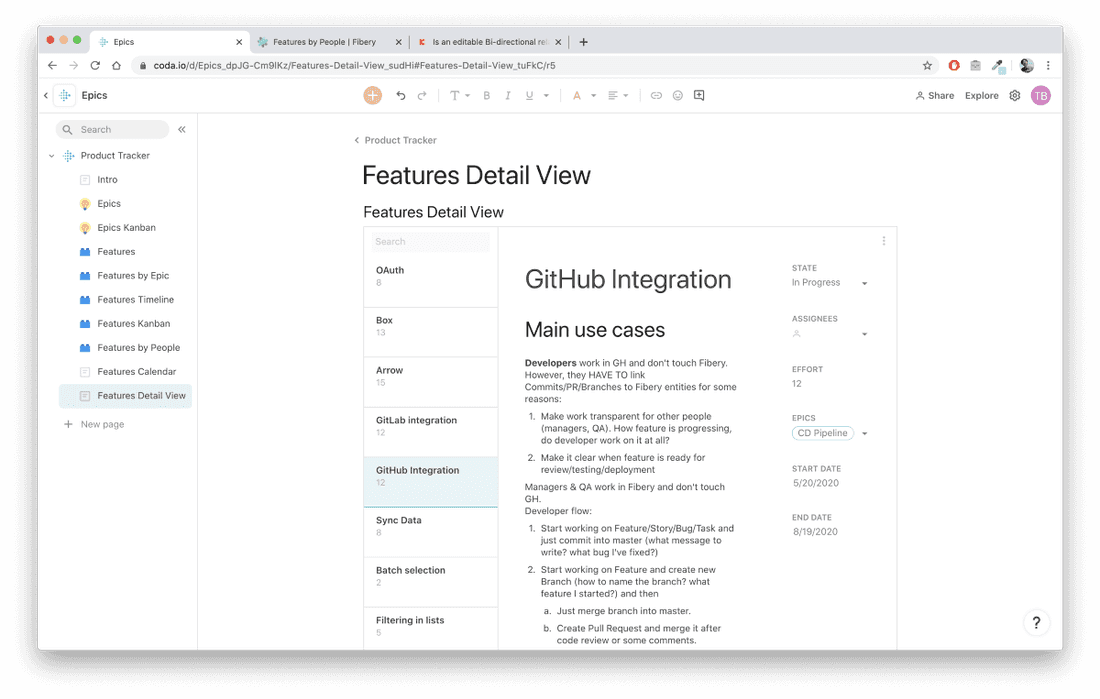Open Features Kanban page in sidebar
Screen dimensions: 1100x699
133,324
